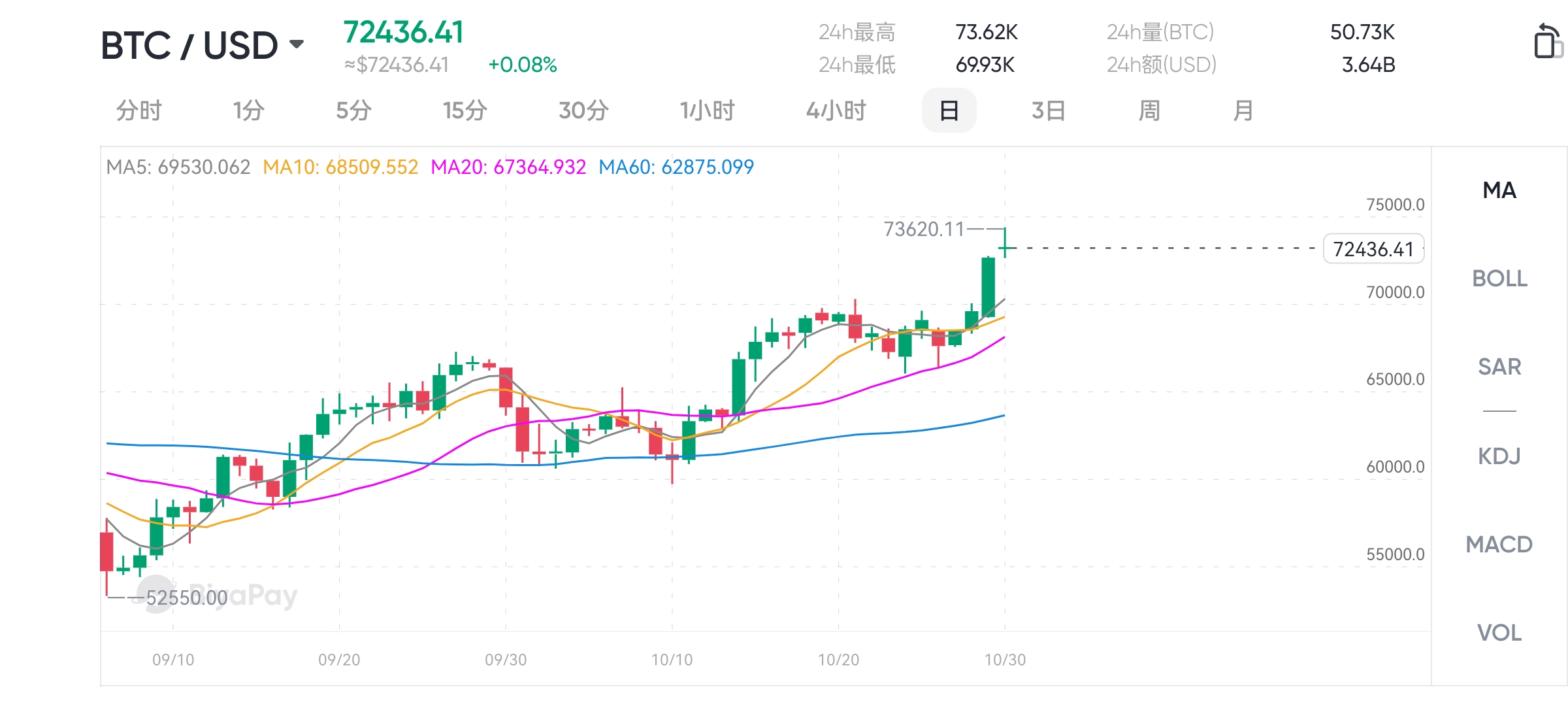Screen dimensions: 1568x706
Task: Click the 10/30 date label on axis
Action: (1005, 660)
